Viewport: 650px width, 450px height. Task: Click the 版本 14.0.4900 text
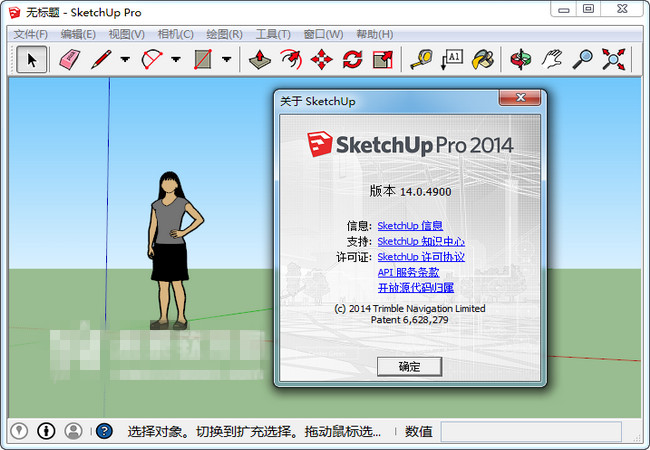coord(410,191)
